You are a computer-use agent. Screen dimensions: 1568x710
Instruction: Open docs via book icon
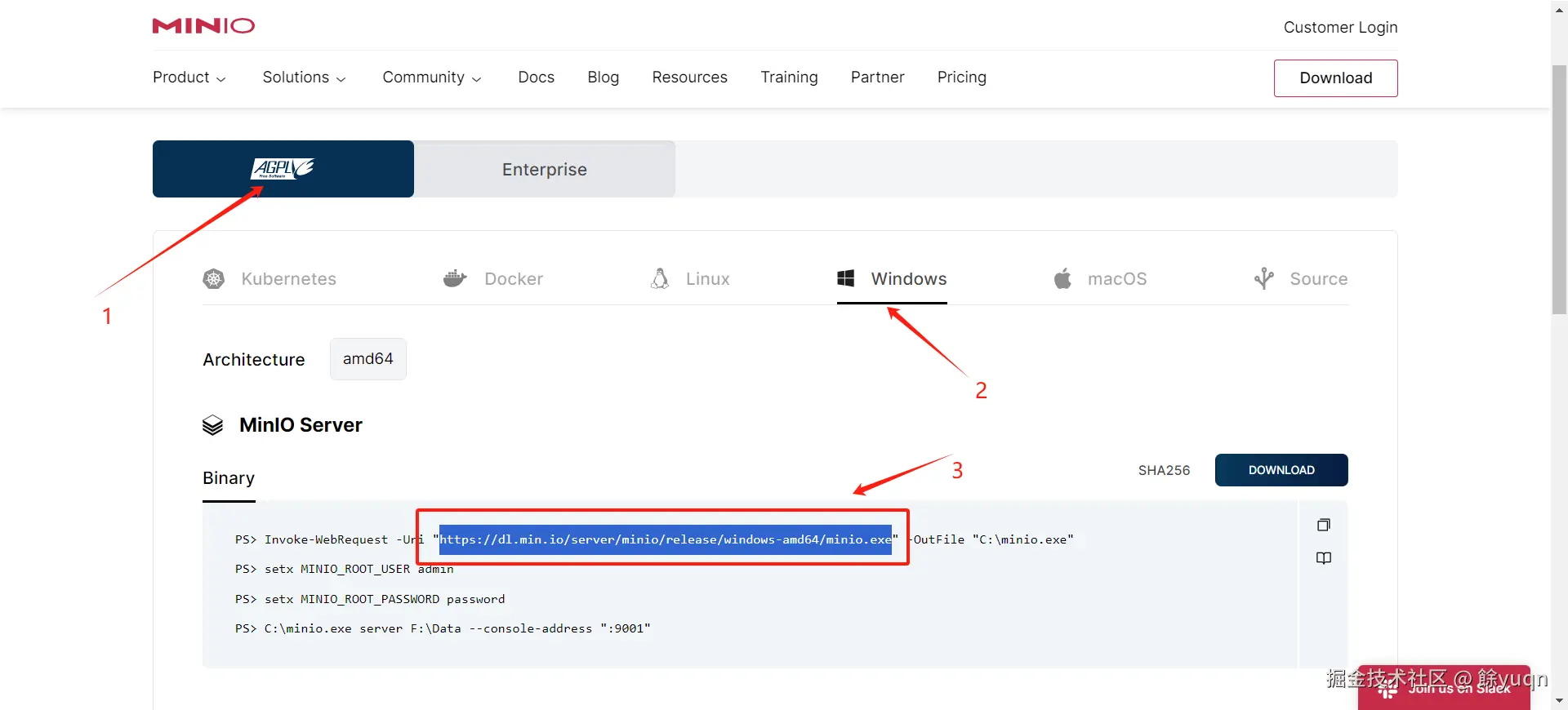(x=1324, y=558)
